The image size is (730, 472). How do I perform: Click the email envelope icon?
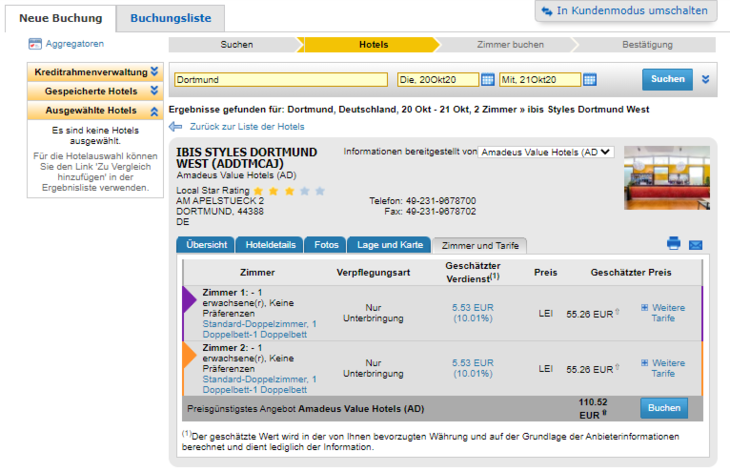[x=696, y=245]
